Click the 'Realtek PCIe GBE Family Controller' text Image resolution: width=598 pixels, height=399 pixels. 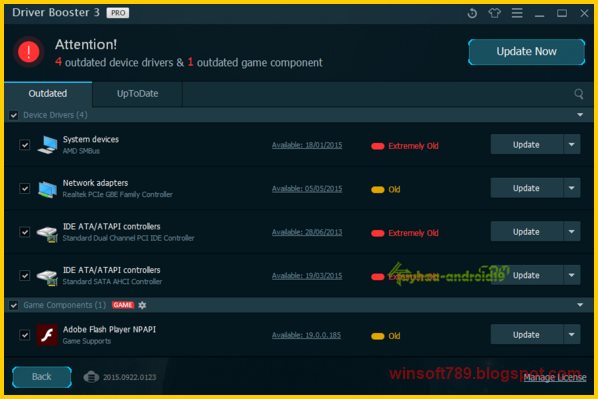[117, 195]
